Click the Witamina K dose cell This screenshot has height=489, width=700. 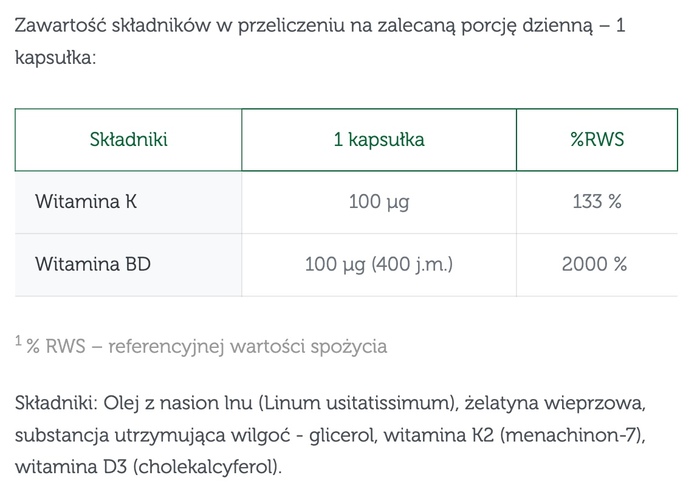(379, 202)
